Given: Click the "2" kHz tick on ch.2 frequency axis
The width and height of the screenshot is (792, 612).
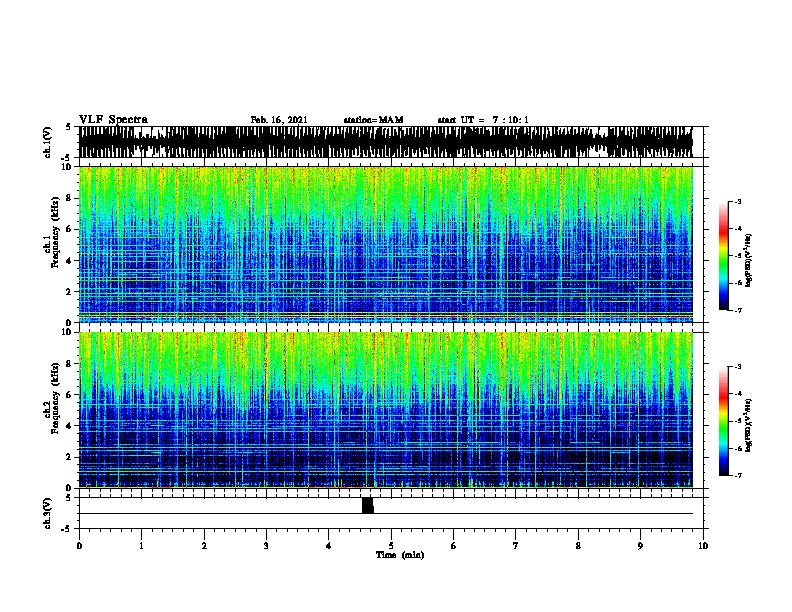Looking at the screenshot, I should pyautogui.click(x=70, y=457).
